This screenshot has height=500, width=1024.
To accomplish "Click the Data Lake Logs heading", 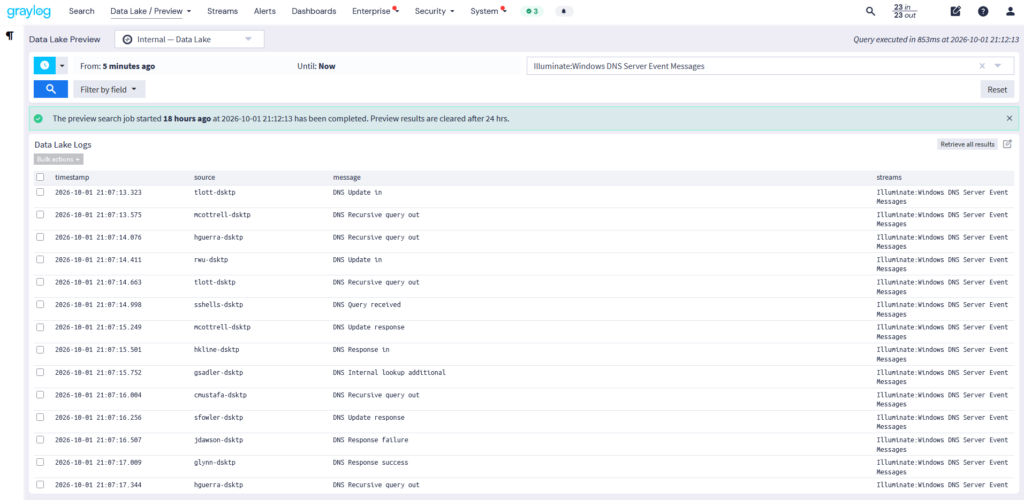I will (63, 145).
